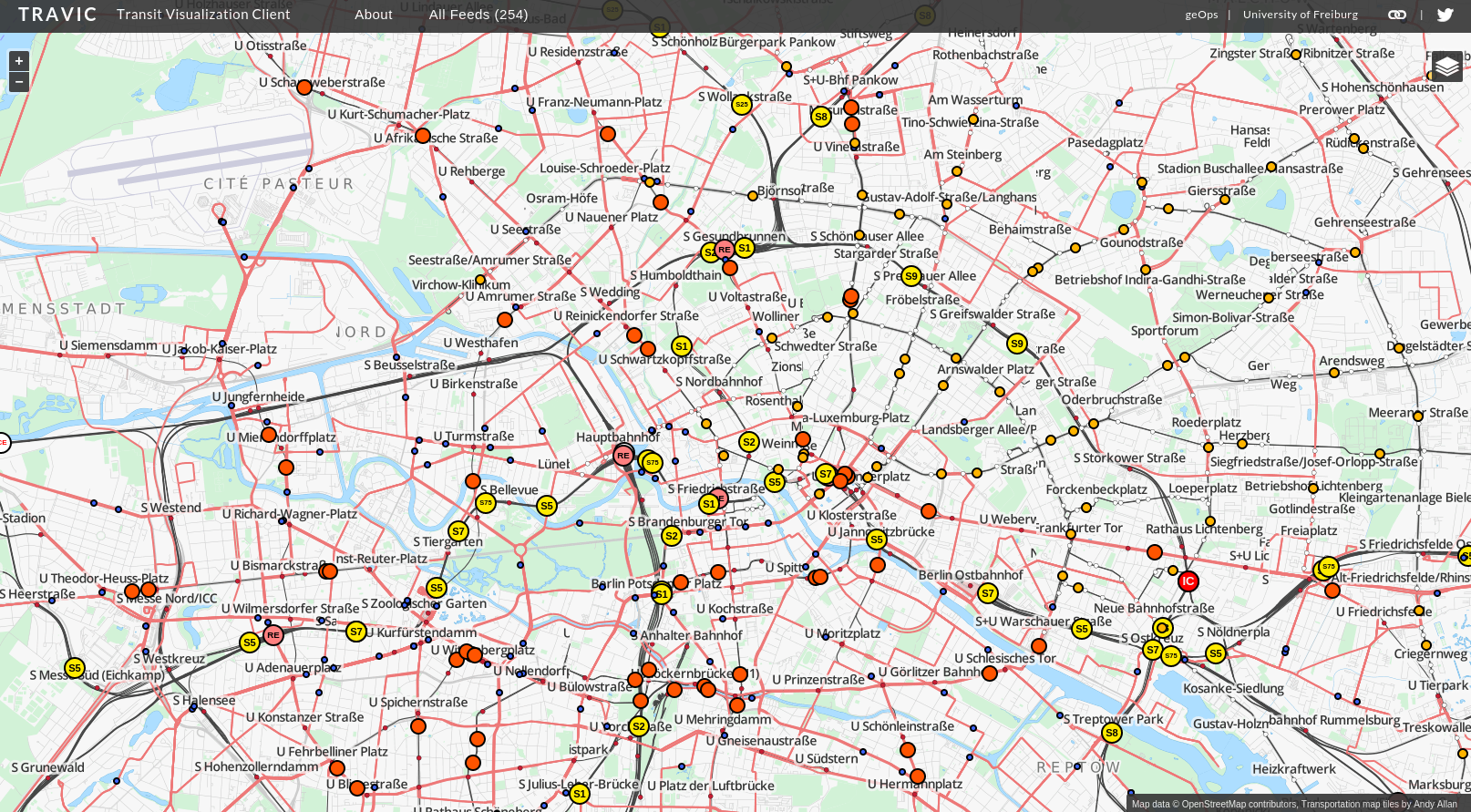
Task: Select the S1 train at Julius-Leber-Brücke
Action: coord(580,794)
